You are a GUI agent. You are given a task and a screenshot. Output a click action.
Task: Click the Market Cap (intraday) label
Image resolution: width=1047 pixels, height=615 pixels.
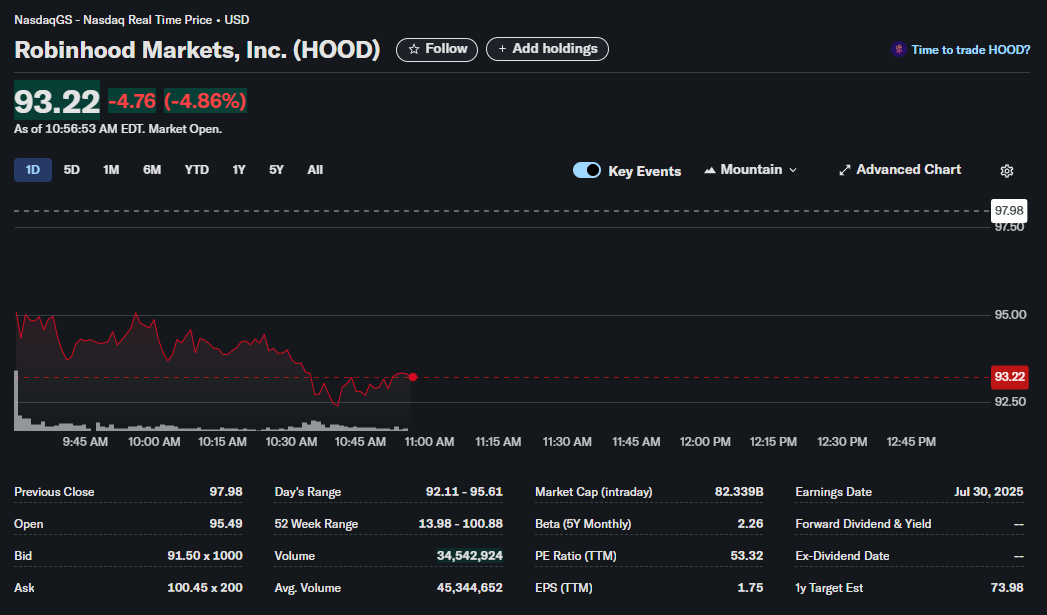594,492
